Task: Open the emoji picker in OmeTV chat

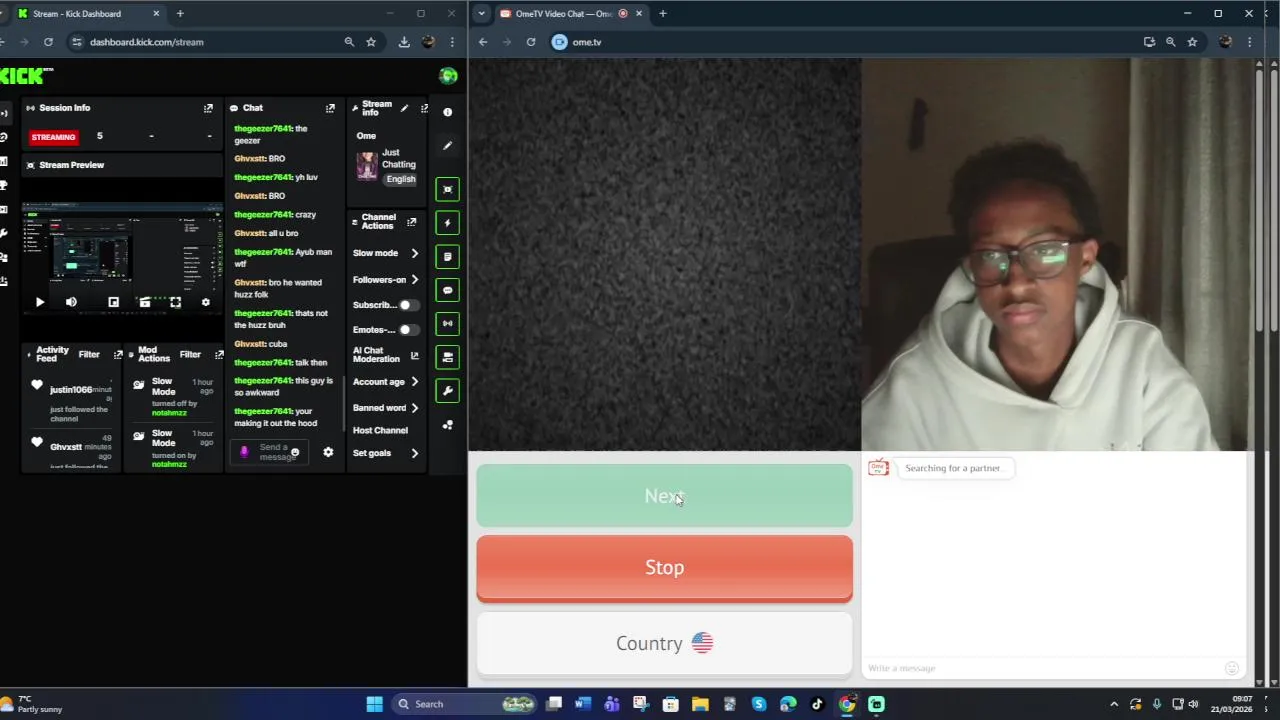Action: [1232, 668]
